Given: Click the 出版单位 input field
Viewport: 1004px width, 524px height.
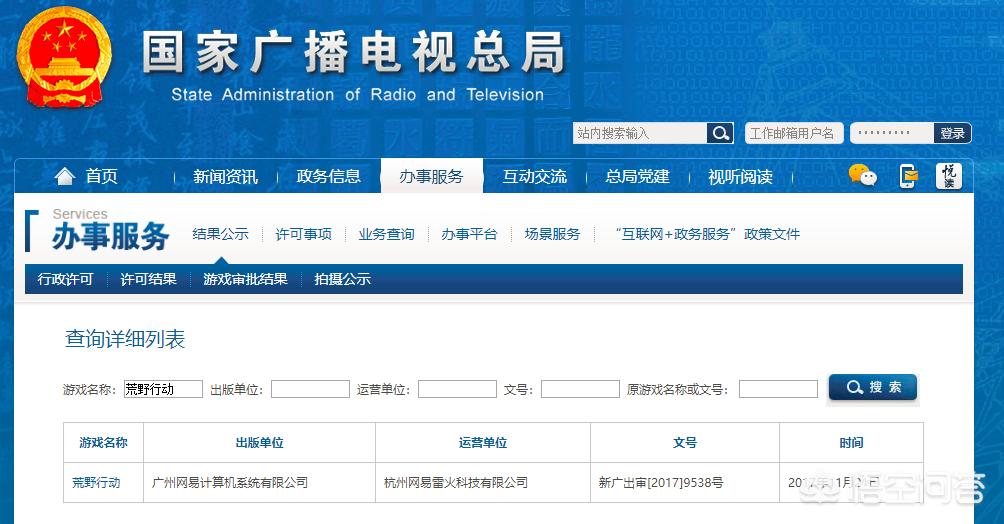Looking at the screenshot, I should [x=310, y=389].
